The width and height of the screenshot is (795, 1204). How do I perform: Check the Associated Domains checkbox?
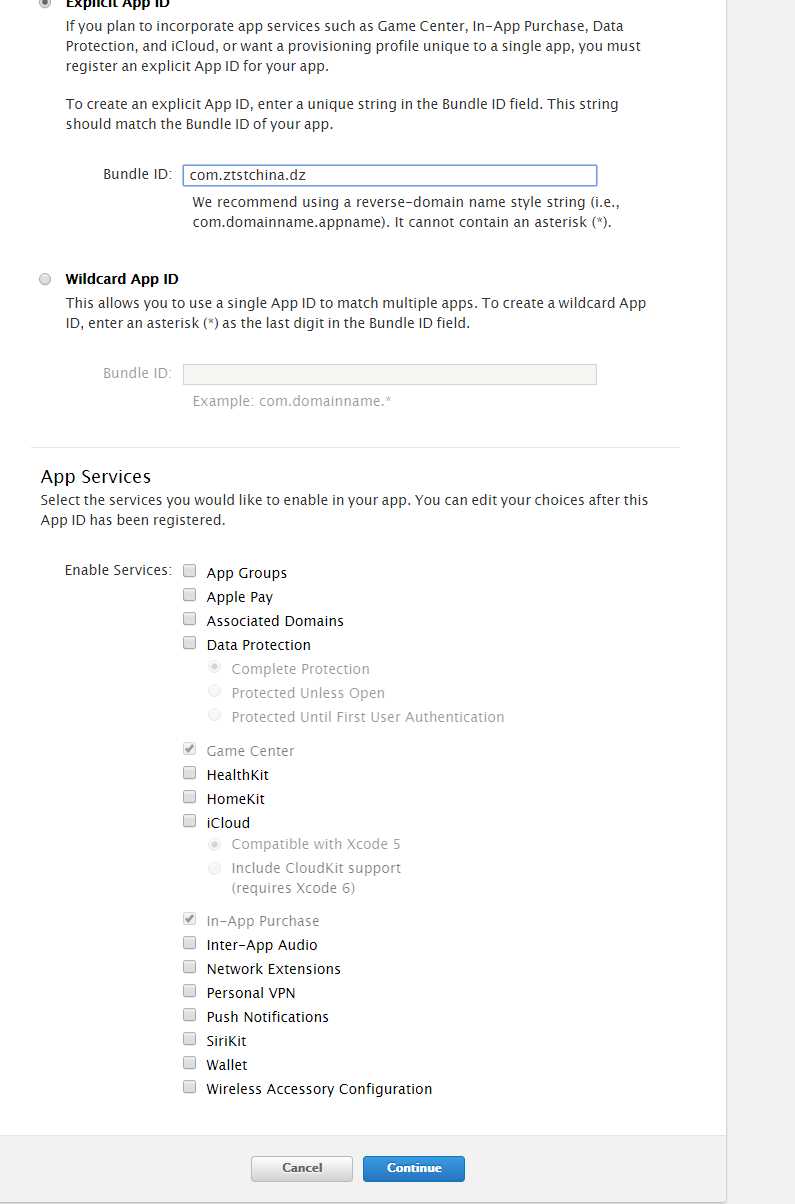pyautogui.click(x=189, y=619)
